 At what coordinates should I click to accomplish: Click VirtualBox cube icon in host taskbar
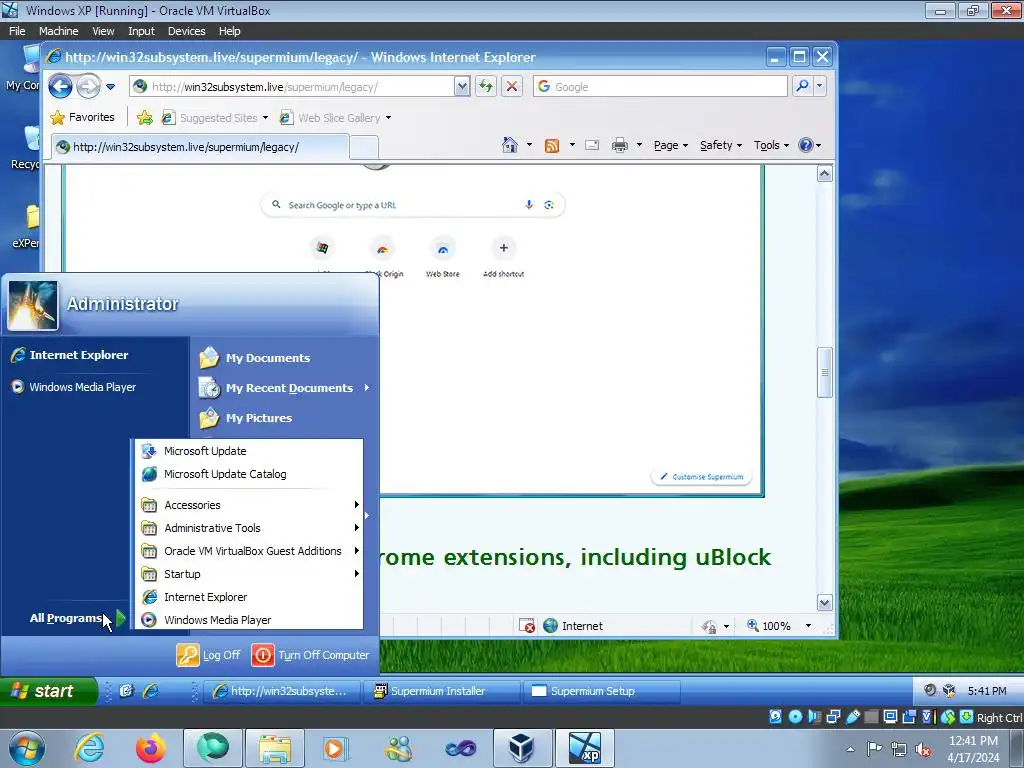(x=521, y=748)
